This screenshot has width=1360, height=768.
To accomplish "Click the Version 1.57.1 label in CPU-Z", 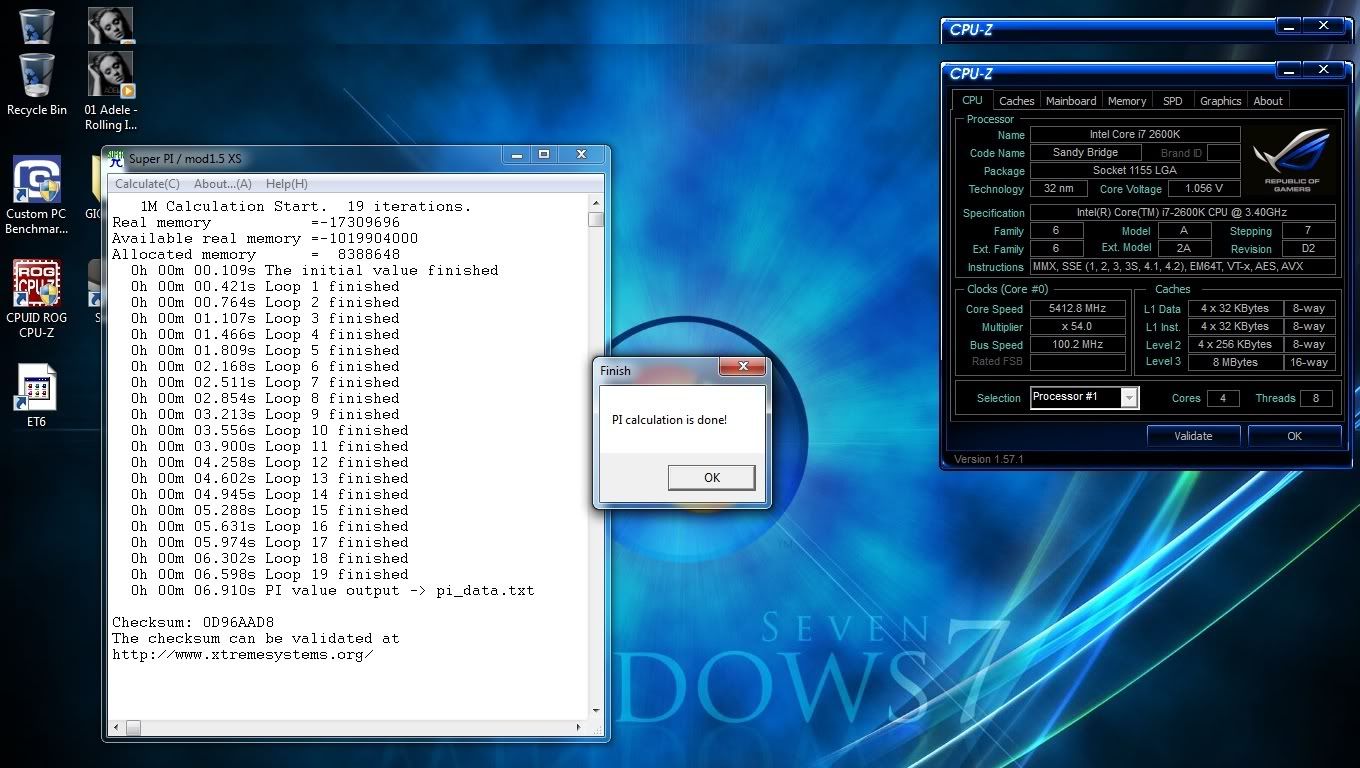I will pyautogui.click(x=988, y=459).
